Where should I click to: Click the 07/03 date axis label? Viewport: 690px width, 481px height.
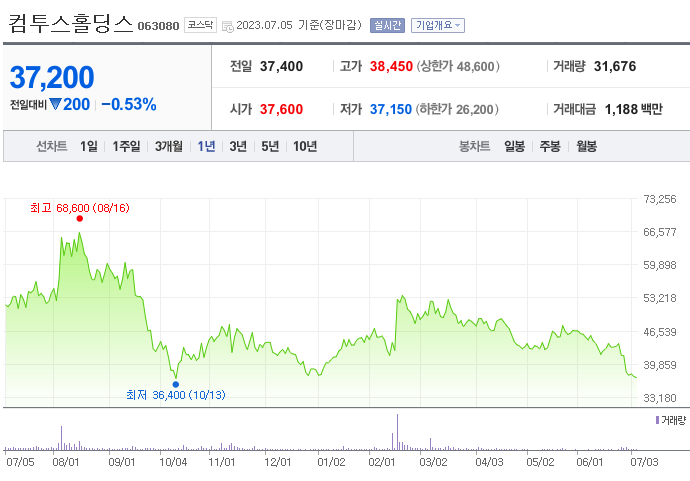point(644,462)
